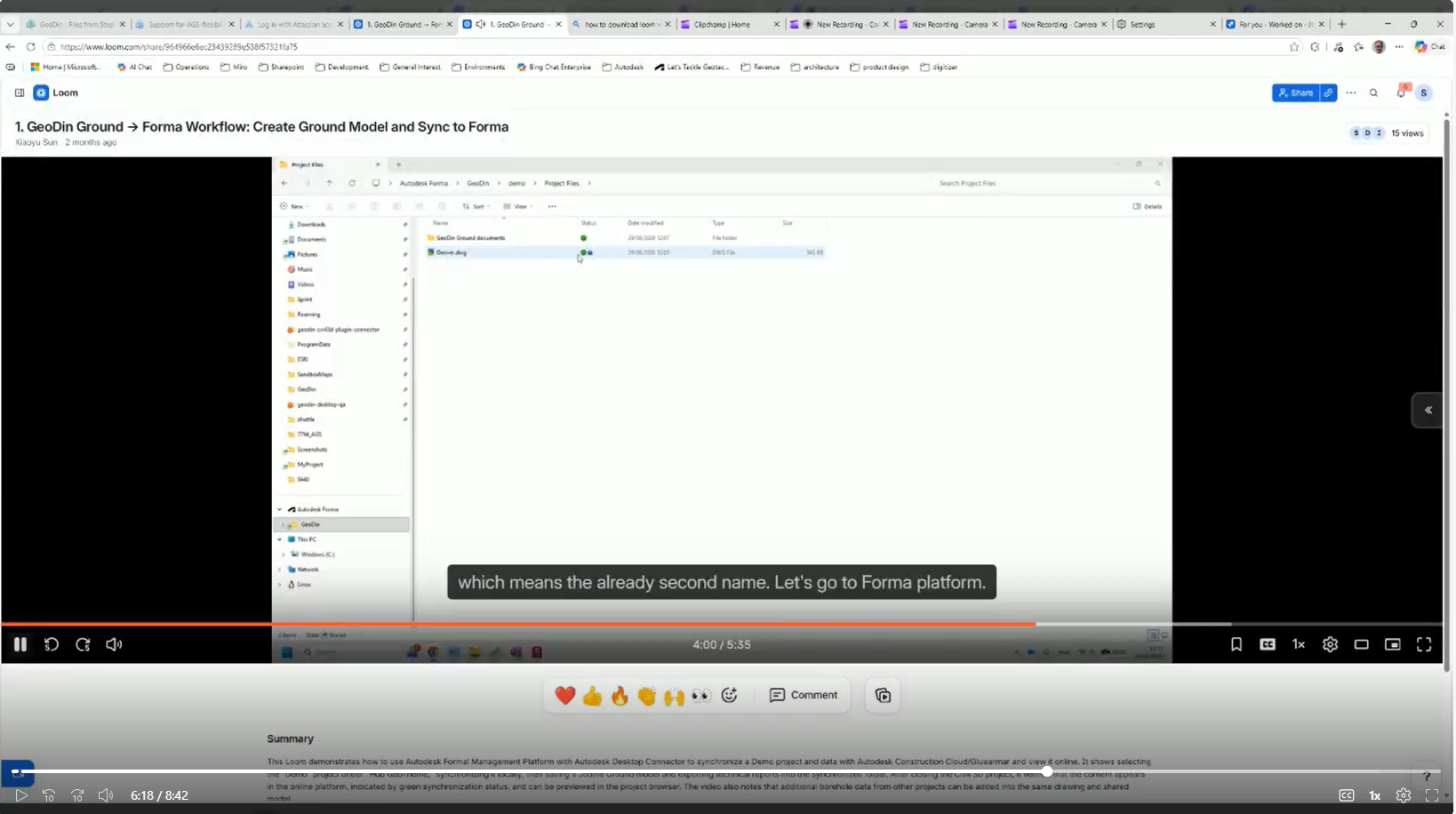
Task: Open the Development bookmarks folder
Action: point(341,67)
